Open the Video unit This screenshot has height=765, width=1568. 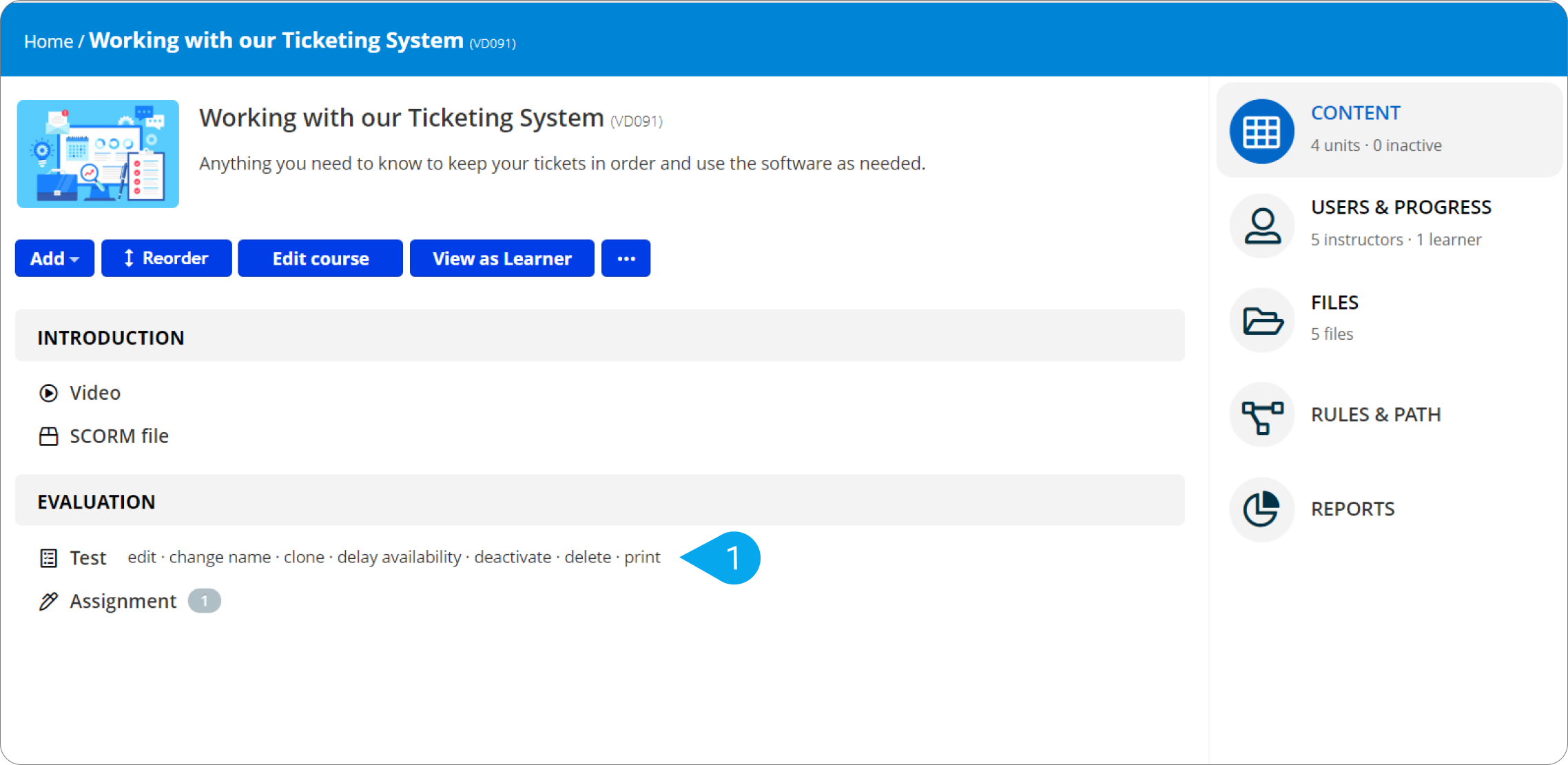click(x=95, y=393)
